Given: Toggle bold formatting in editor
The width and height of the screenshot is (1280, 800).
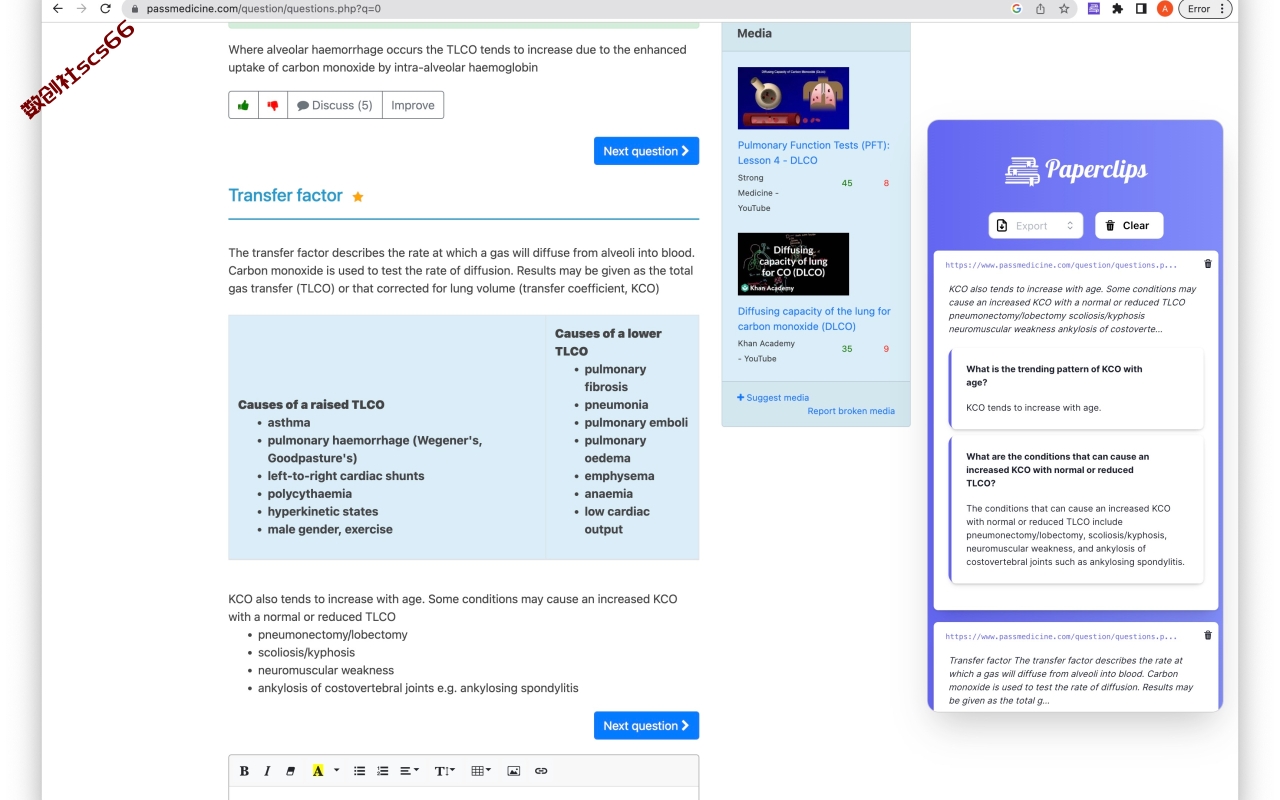Looking at the screenshot, I should click(x=244, y=771).
